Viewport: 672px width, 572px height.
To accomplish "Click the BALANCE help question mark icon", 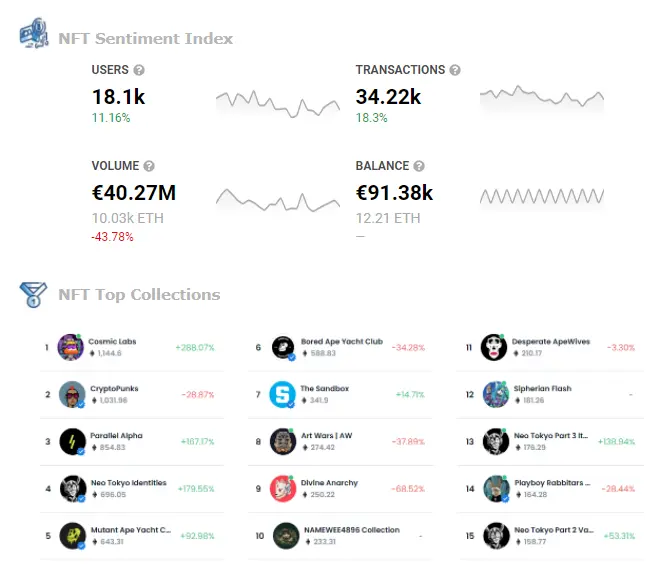I will (419, 166).
